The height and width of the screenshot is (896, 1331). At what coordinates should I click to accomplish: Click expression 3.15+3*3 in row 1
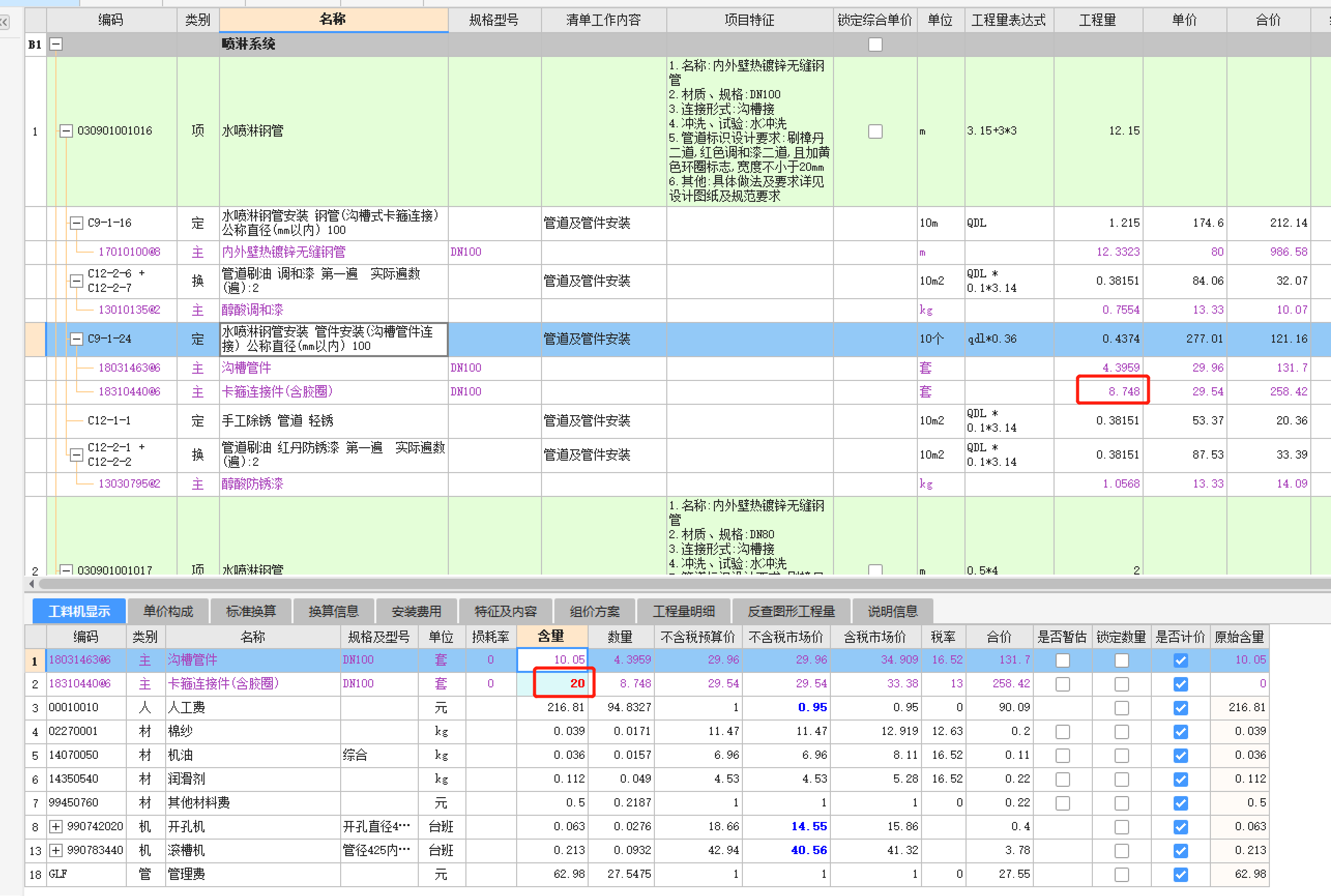coord(992,131)
